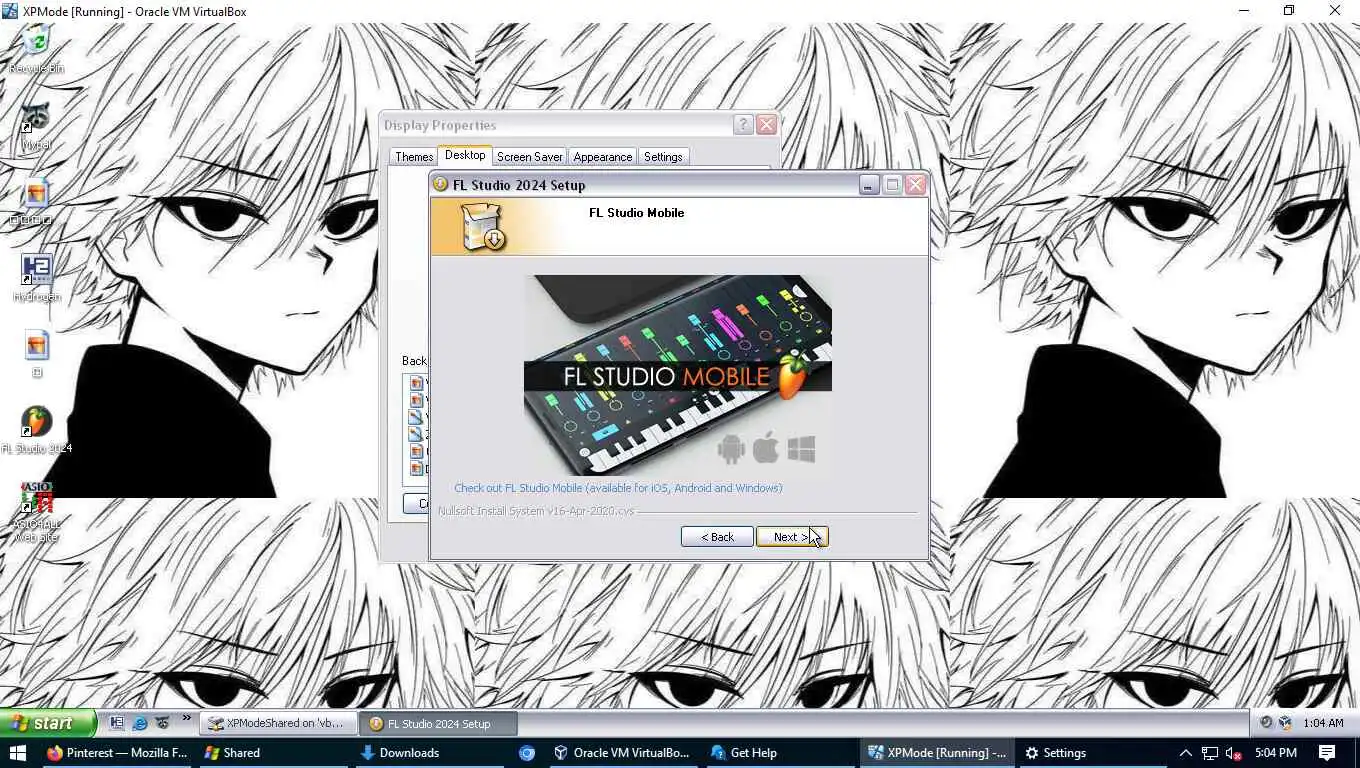Image resolution: width=1360 pixels, height=768 pixels.
Task: Switch to Oracle VM VirtualBox Manager taskbar item
Action: pyautogui.click(x=622, y=753)
